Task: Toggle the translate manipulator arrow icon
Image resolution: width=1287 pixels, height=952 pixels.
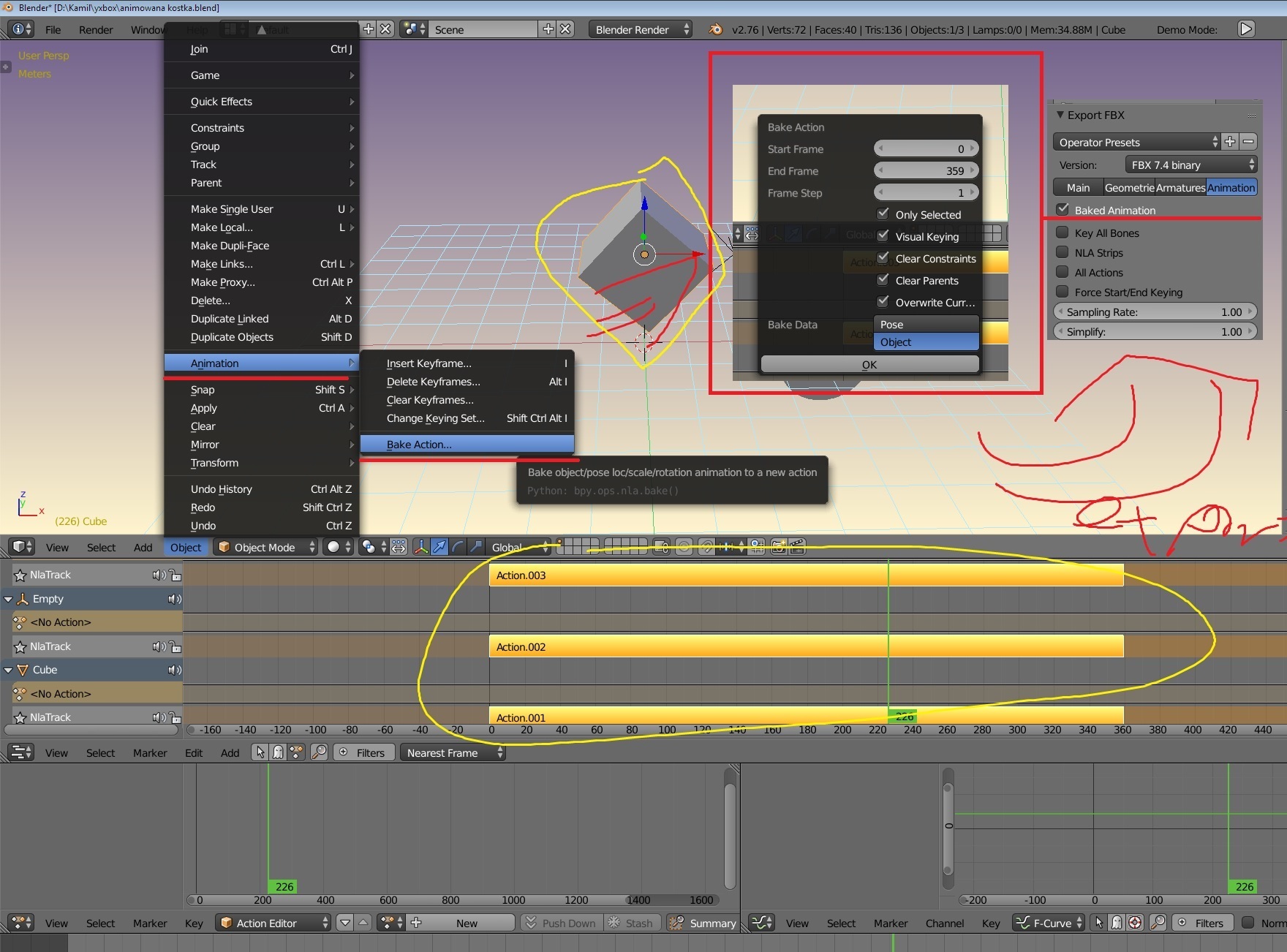Action: [x=439, y=547]
